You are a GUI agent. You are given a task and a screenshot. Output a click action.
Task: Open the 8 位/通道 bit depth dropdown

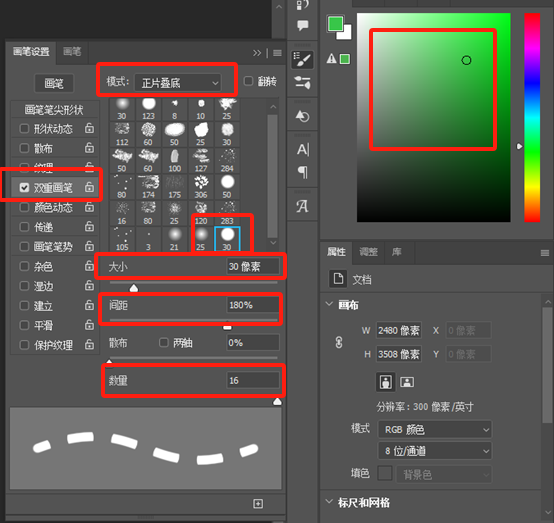435,451
